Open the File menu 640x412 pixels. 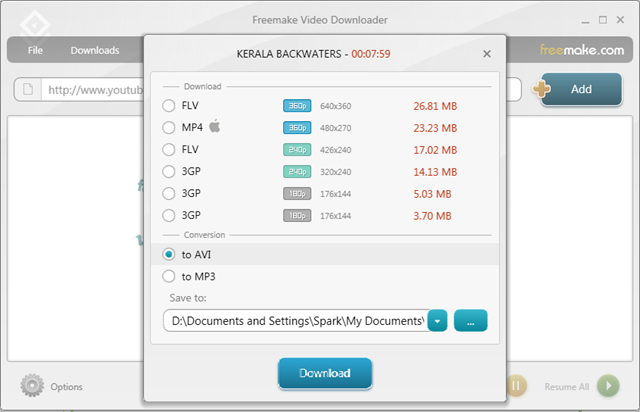tap(35, 50)
